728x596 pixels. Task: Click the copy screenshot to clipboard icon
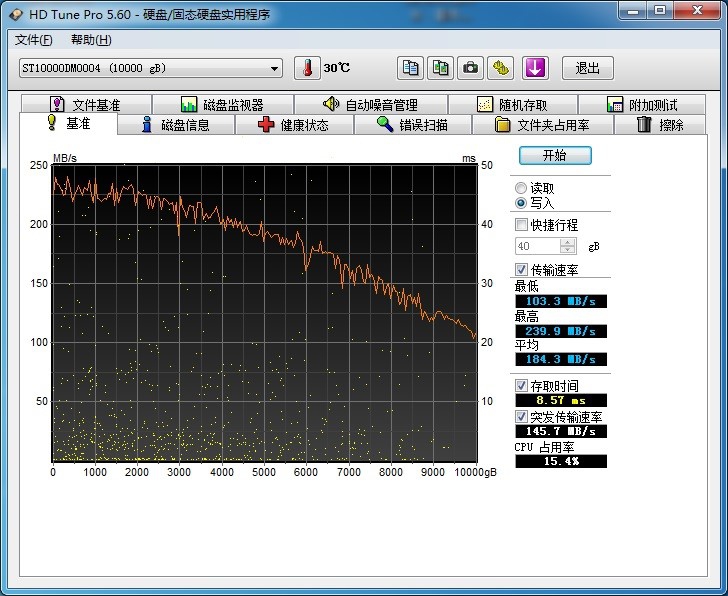pyautogui.click(x=440, y=68)
